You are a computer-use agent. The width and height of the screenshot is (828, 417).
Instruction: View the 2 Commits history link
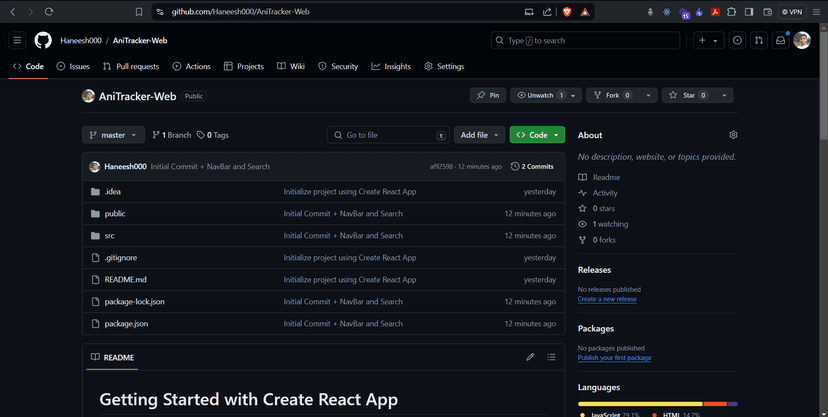tap(532, 167)
